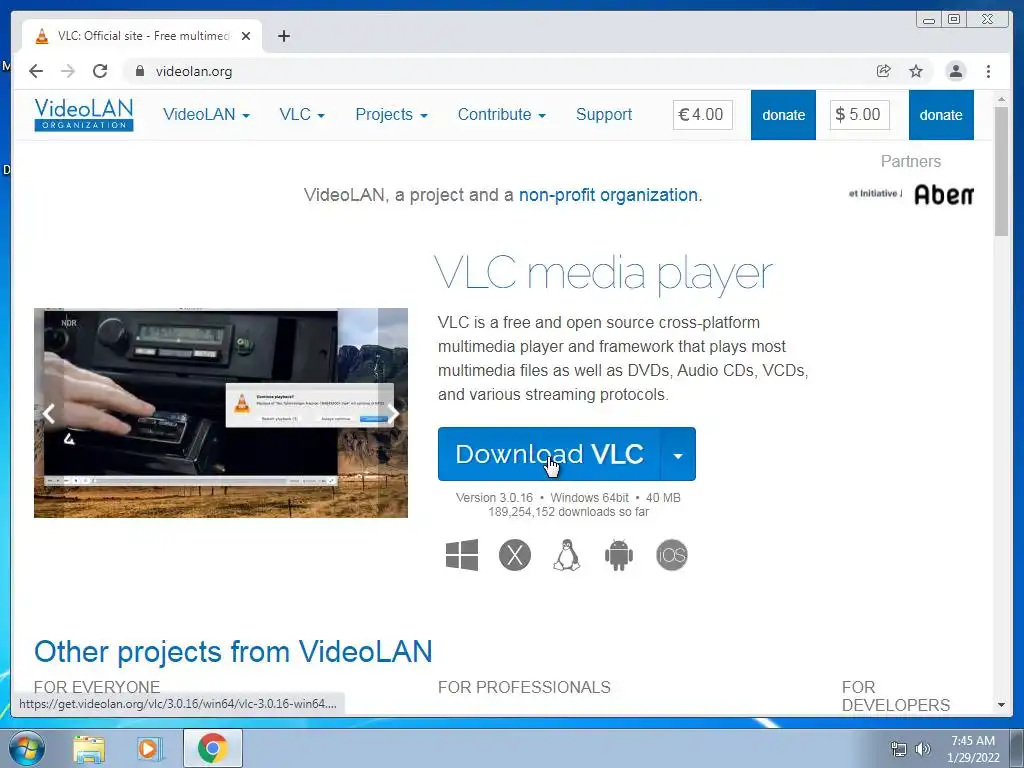The height and width of the screenshot is (768, 1024).
Task: Expand the Contribute navigation dropdown
Action: pos(502,115)
